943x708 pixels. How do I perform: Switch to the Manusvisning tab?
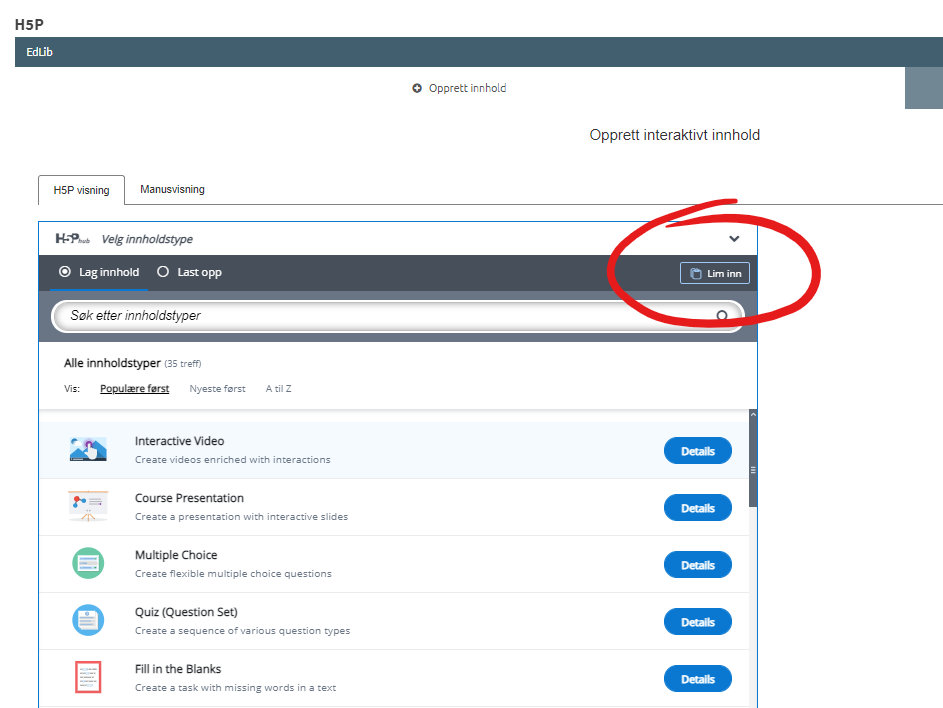[173, 189]
